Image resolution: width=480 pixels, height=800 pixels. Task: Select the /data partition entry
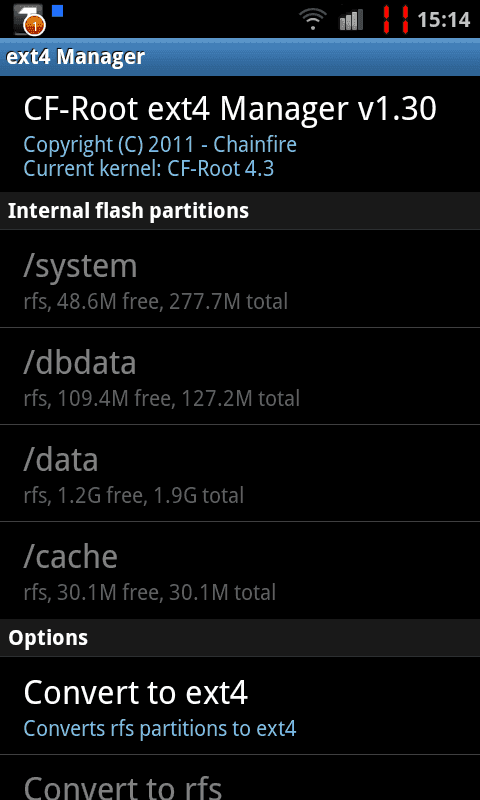pyautogui.click(x=240, y=473)
